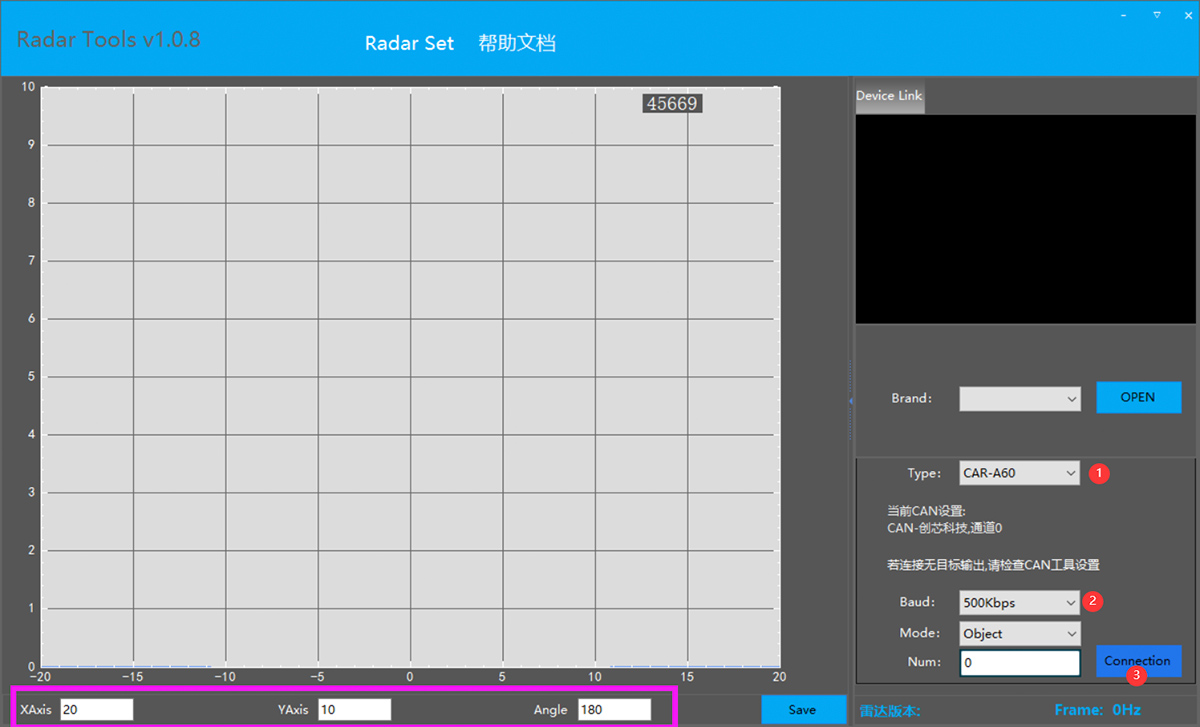Focus the XAxis input field
1200x727 pixels.
96,709
